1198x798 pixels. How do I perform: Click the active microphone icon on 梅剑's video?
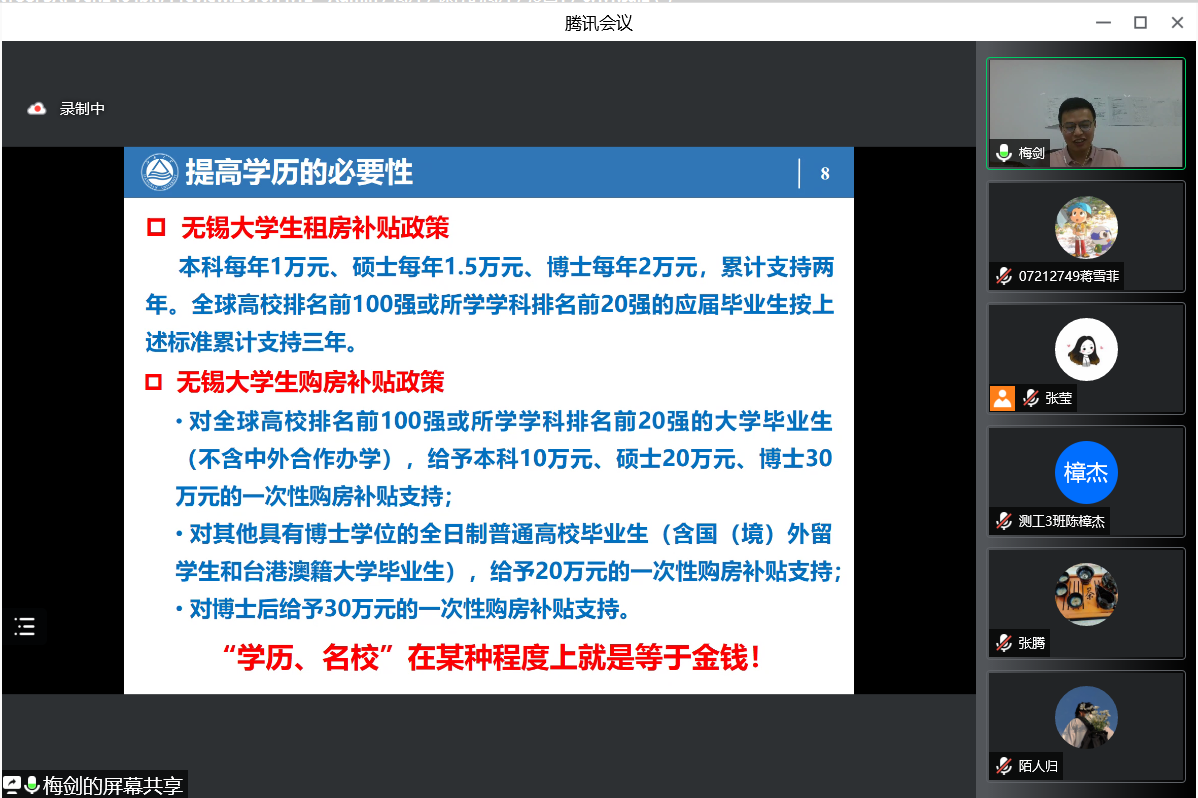tap(1004, 153)
